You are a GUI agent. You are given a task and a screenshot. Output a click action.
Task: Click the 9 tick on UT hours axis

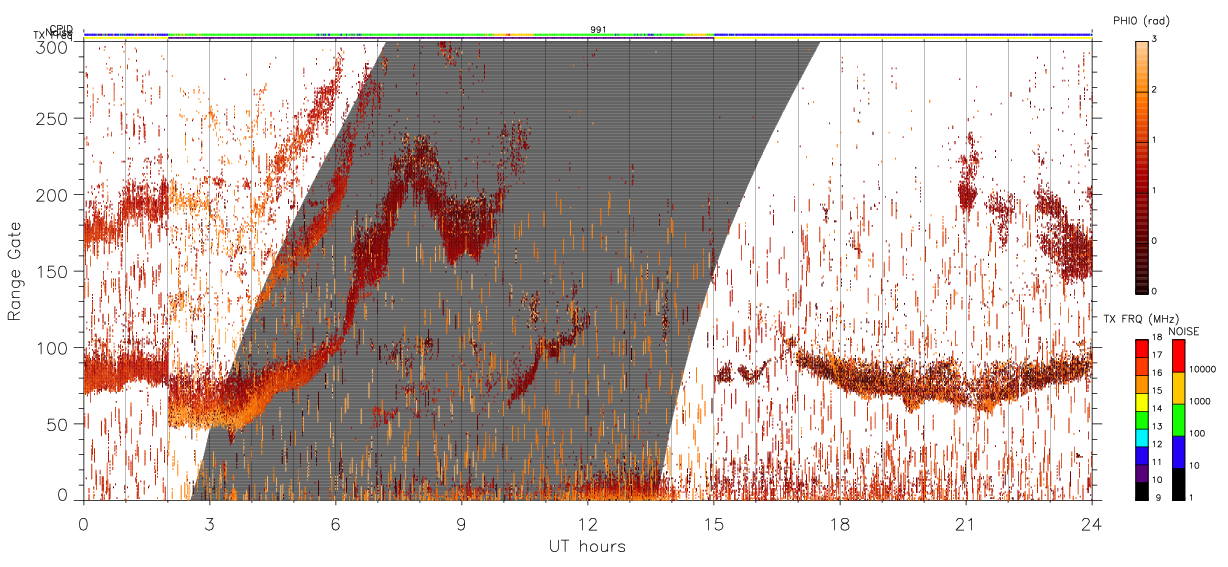(x=461, y=523)
